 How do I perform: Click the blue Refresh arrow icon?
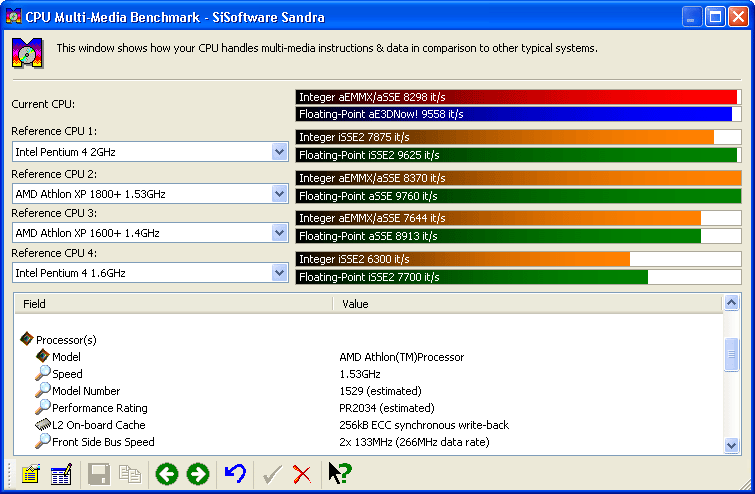click(x=235, y=474)
